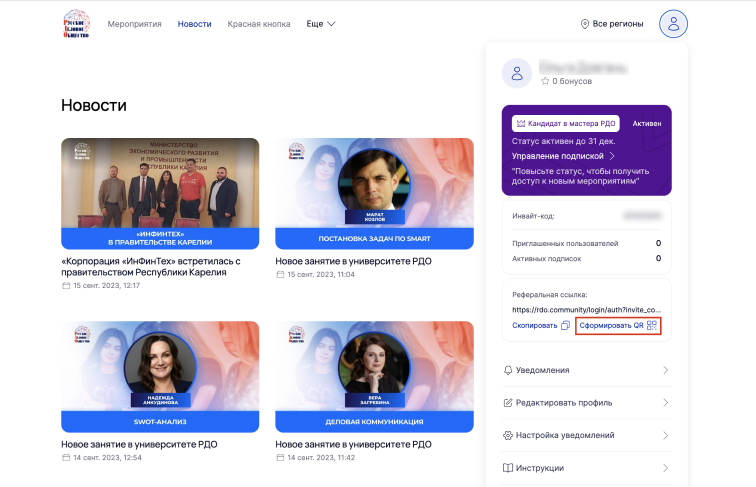Screen dimensions: 756x487
Task: Expand the Еще dropdown menu
Action: 321,23
